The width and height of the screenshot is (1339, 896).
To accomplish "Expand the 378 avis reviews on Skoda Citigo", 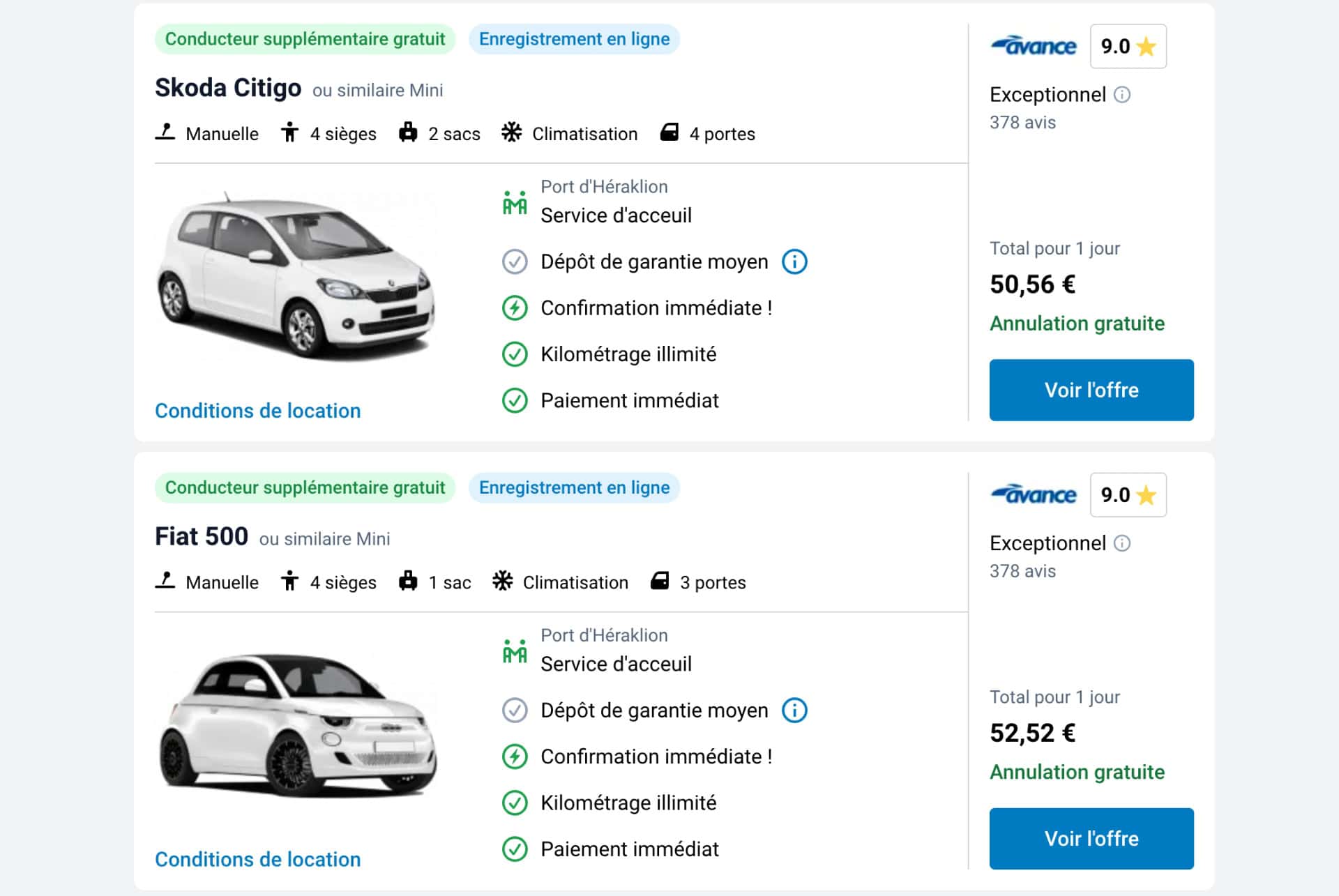I will [x=1022, y=123].
